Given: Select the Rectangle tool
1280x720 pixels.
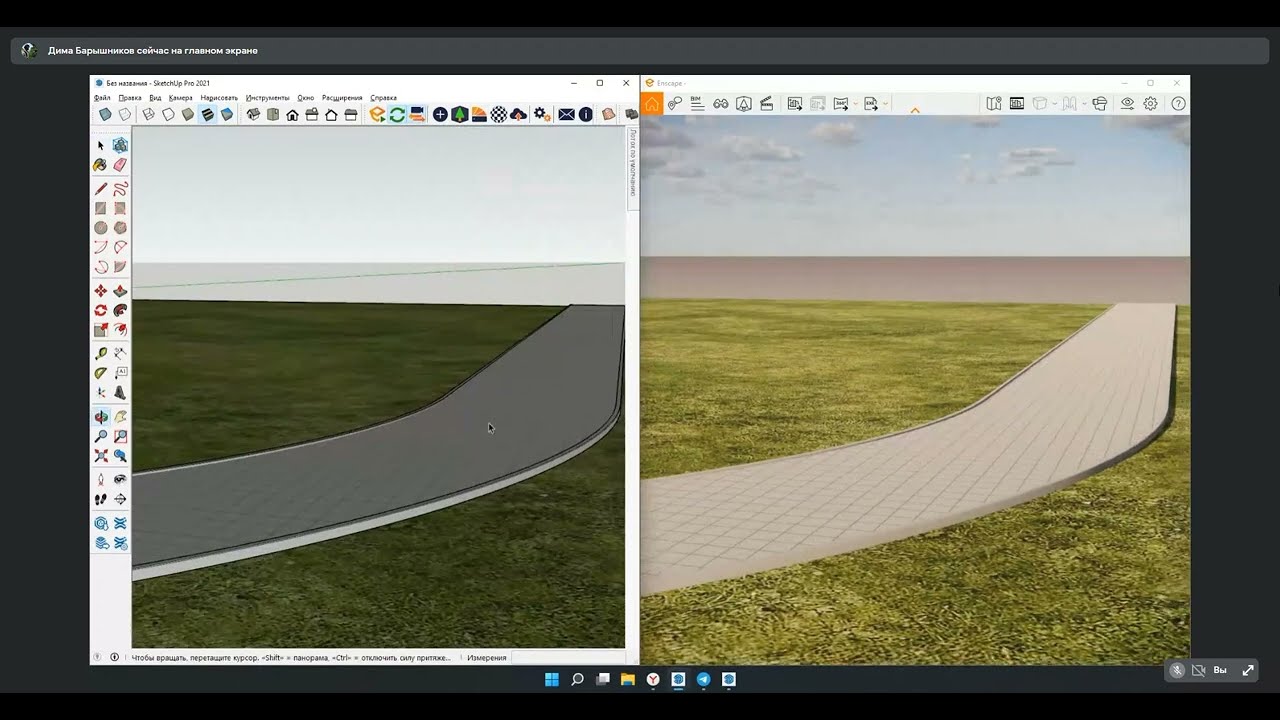Looking at the screenshot, I should [101, 208].
